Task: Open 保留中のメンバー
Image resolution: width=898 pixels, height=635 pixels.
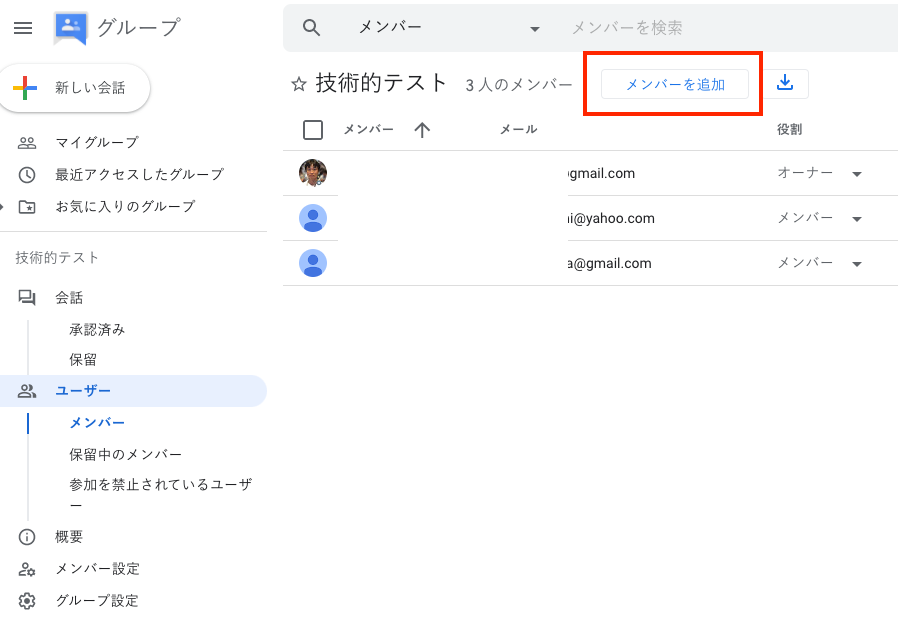Action: click(x=125, y=455)
